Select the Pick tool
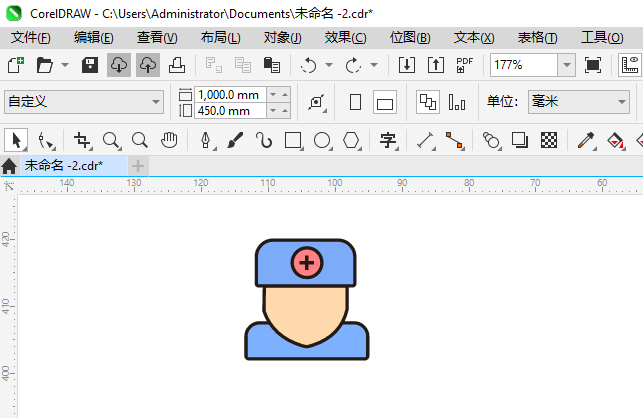 [x=16, y=140]
